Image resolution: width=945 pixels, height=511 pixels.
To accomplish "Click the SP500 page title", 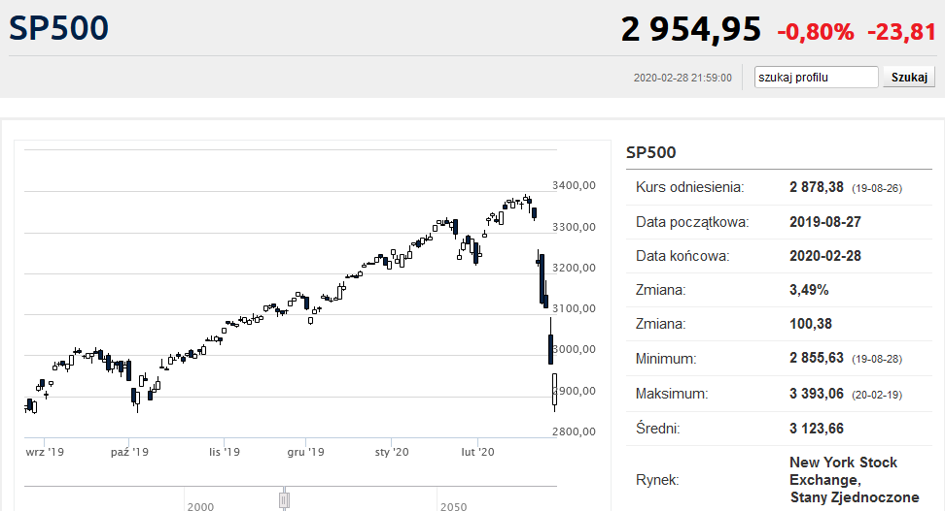I will (x=58, y=28).
